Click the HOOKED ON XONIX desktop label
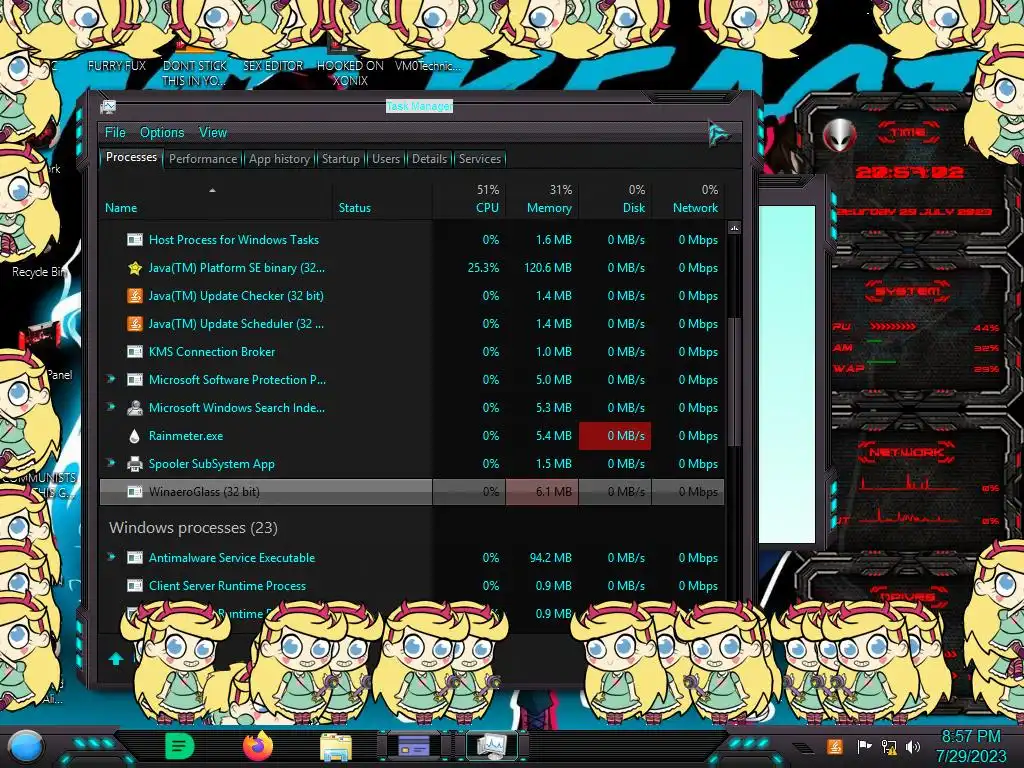This screenshot has height=768, width=1024. pos(350,73)
